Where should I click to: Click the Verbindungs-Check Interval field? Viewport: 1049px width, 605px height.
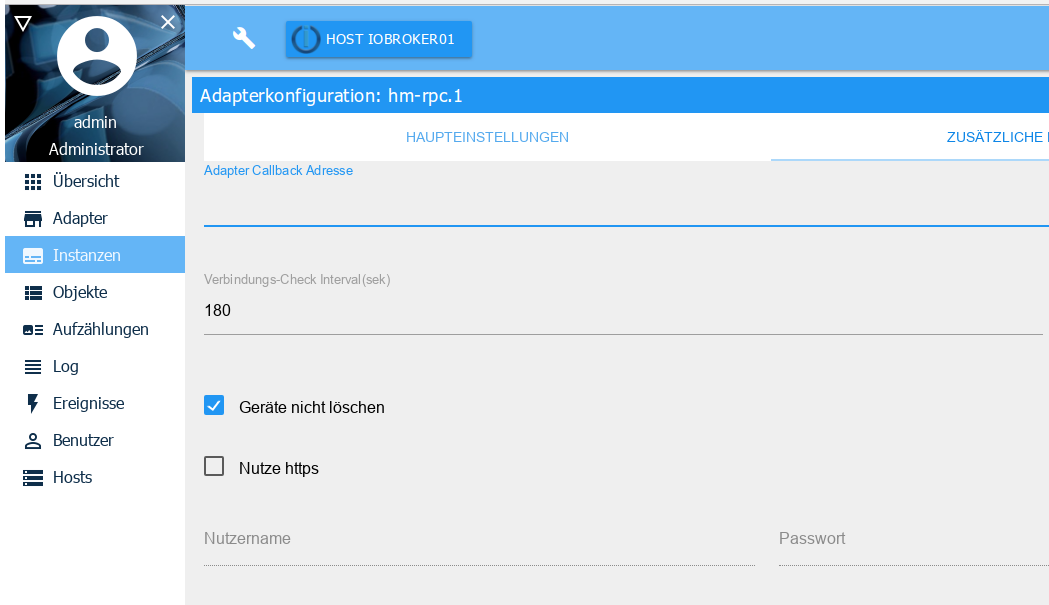coord(622,311)
